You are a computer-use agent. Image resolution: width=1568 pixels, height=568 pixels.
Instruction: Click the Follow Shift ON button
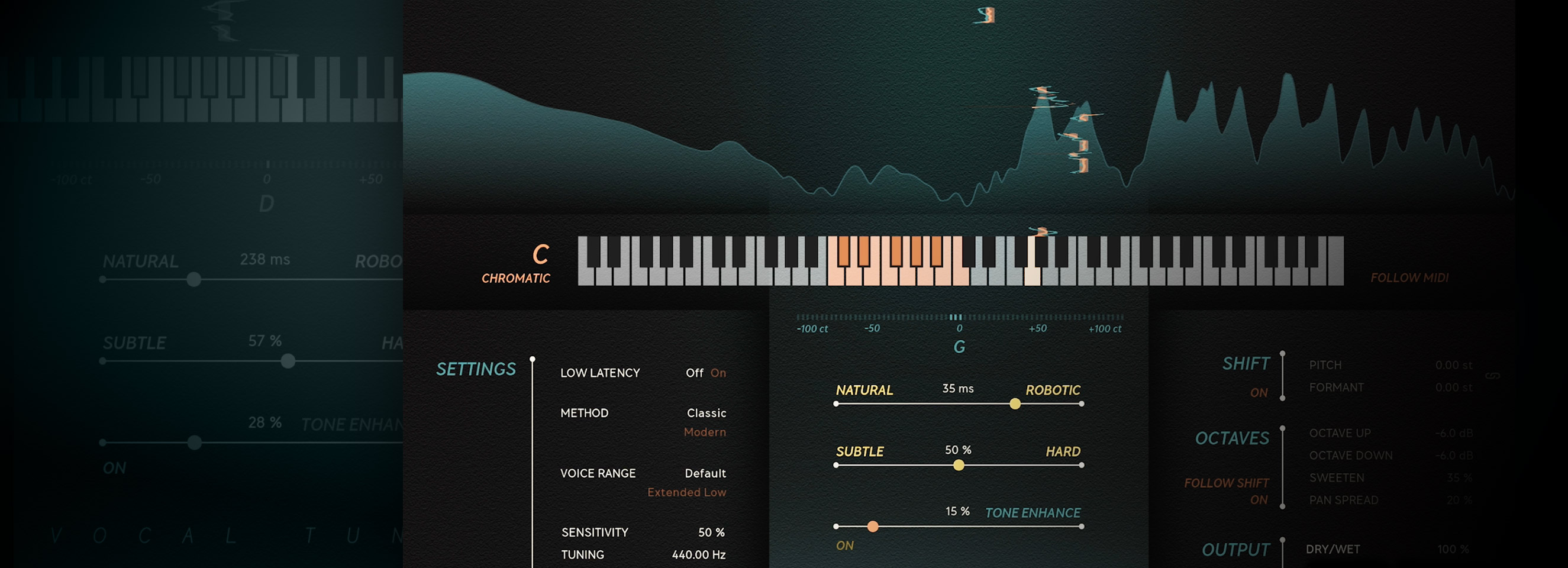1258,500
